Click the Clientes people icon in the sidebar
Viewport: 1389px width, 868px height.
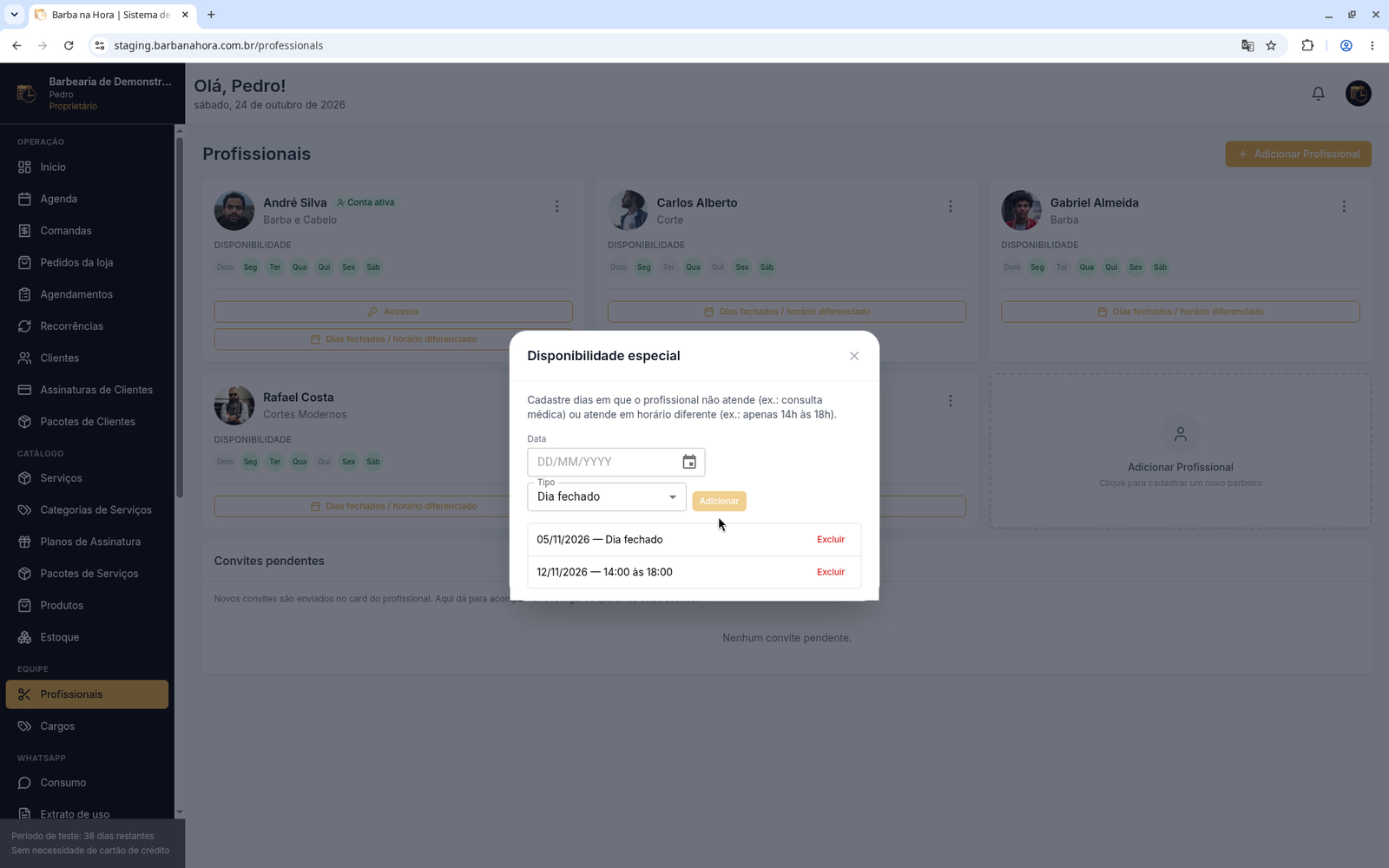pyautogui.click(x=24, y=358)
